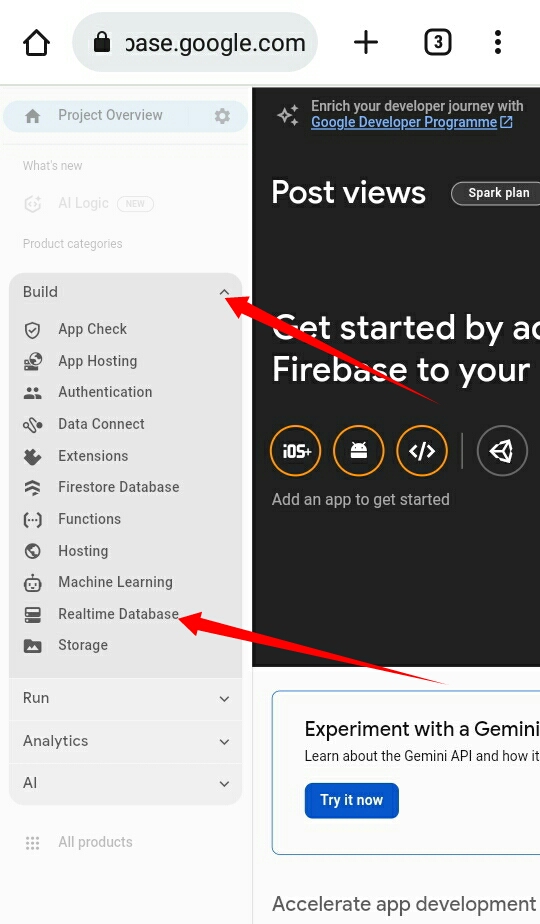Expand the Analytics category

(x=126, y=741)
